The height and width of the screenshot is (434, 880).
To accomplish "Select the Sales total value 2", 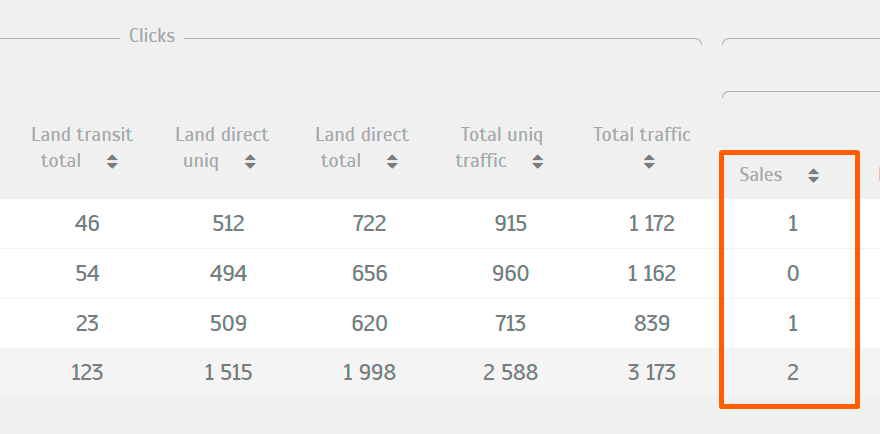I will [x=792, y=373].
